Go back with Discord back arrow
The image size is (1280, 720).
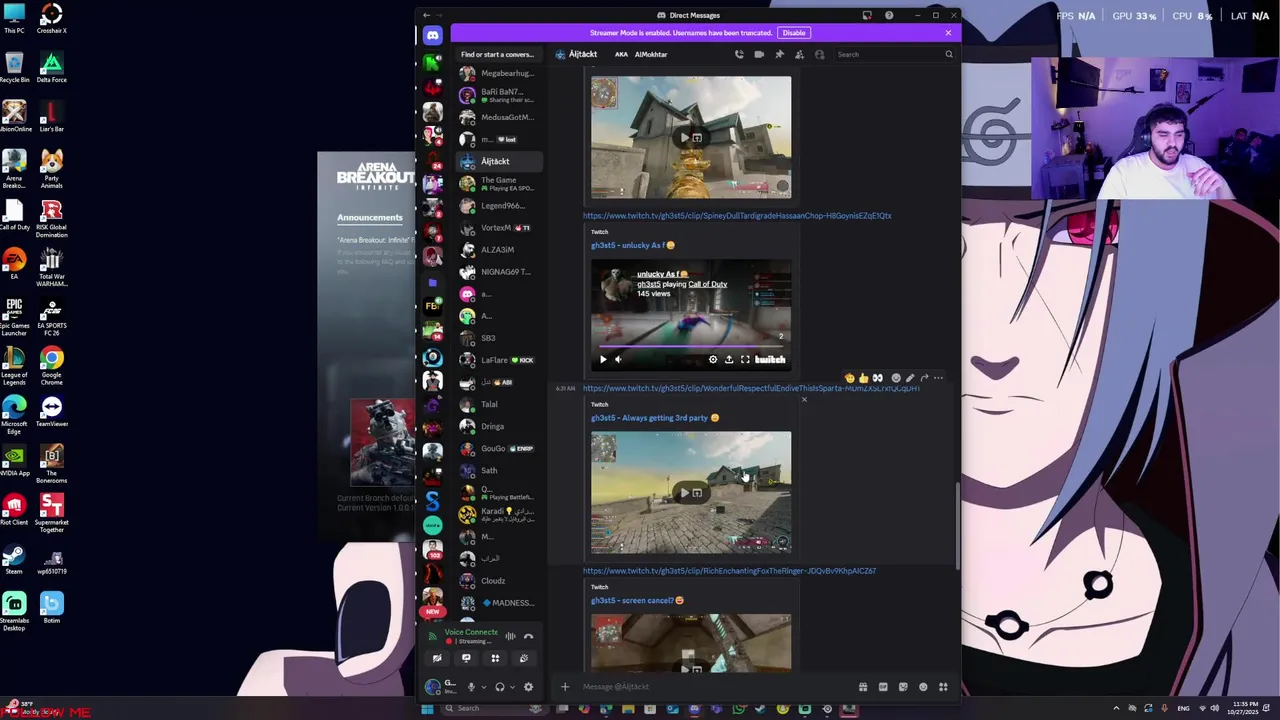[426, 15]
